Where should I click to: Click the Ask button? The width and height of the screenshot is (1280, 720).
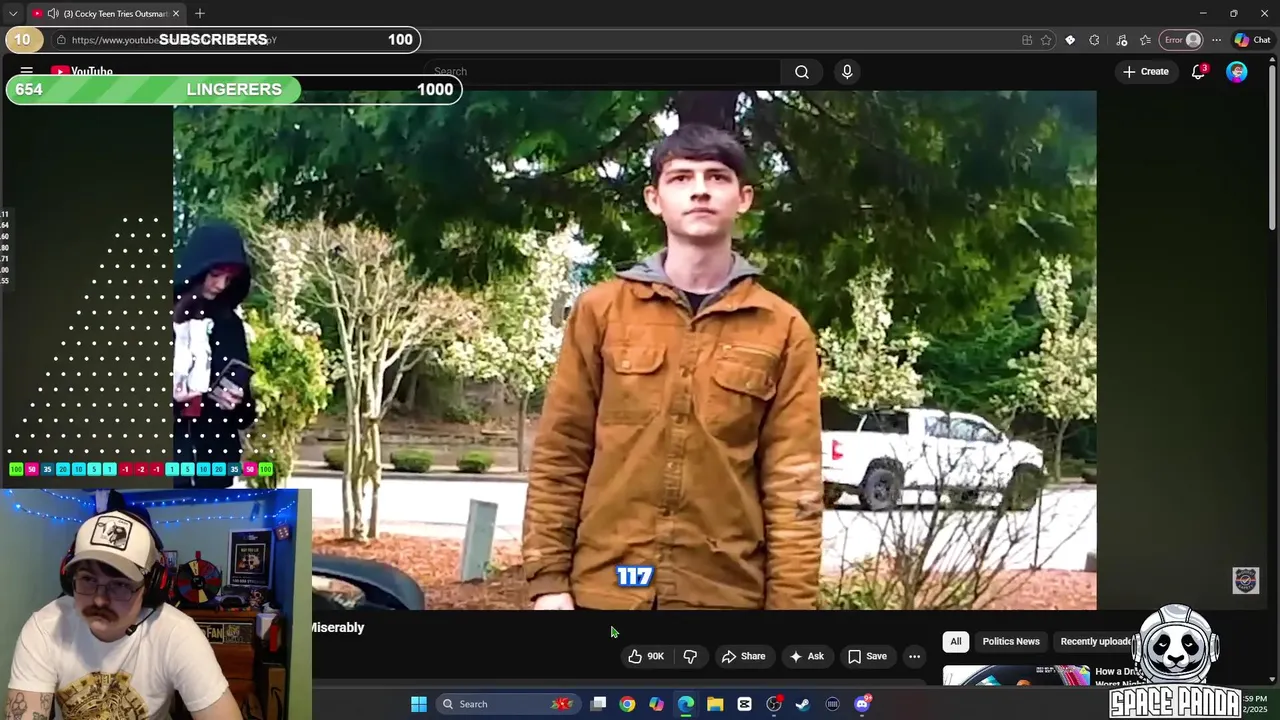(807, 656)
